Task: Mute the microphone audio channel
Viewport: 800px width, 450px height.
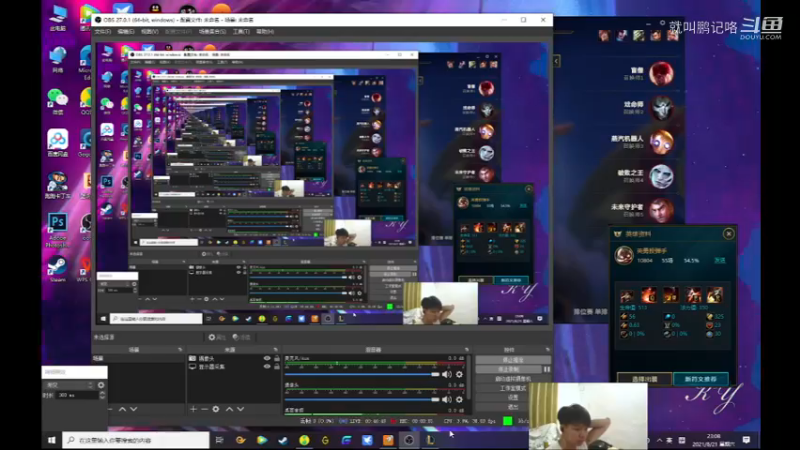Action: point(447,374)
